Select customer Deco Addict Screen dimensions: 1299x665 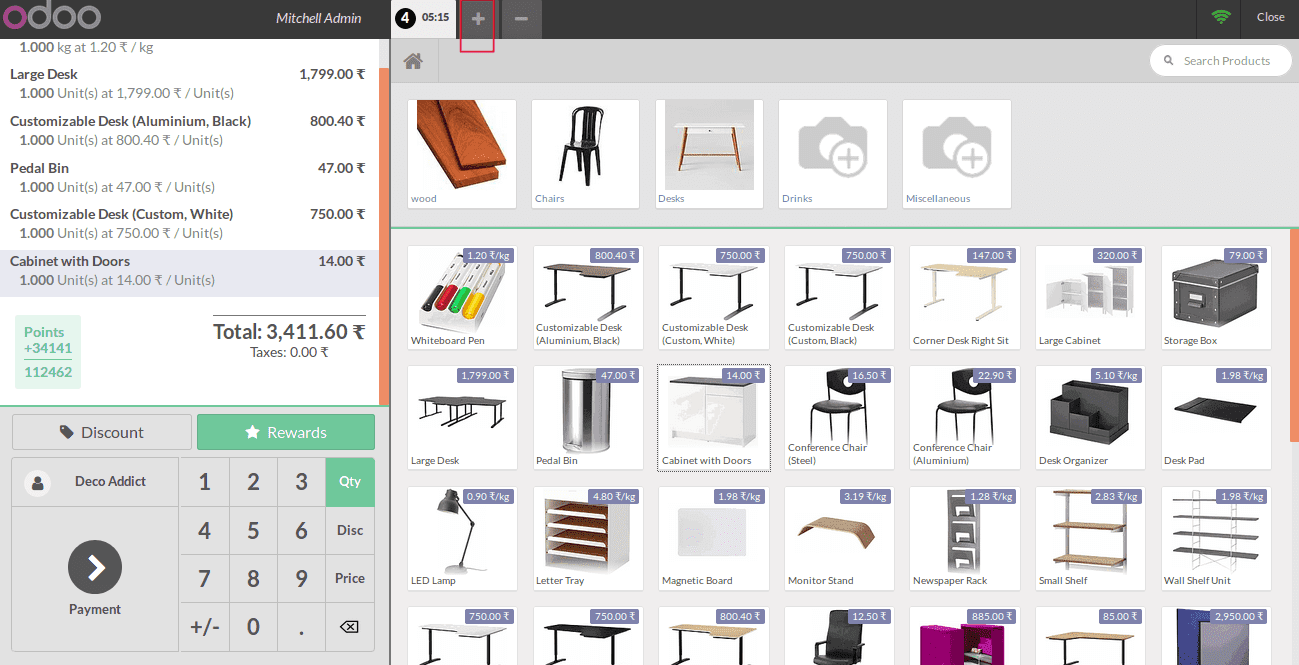click(x=95, y=482)
